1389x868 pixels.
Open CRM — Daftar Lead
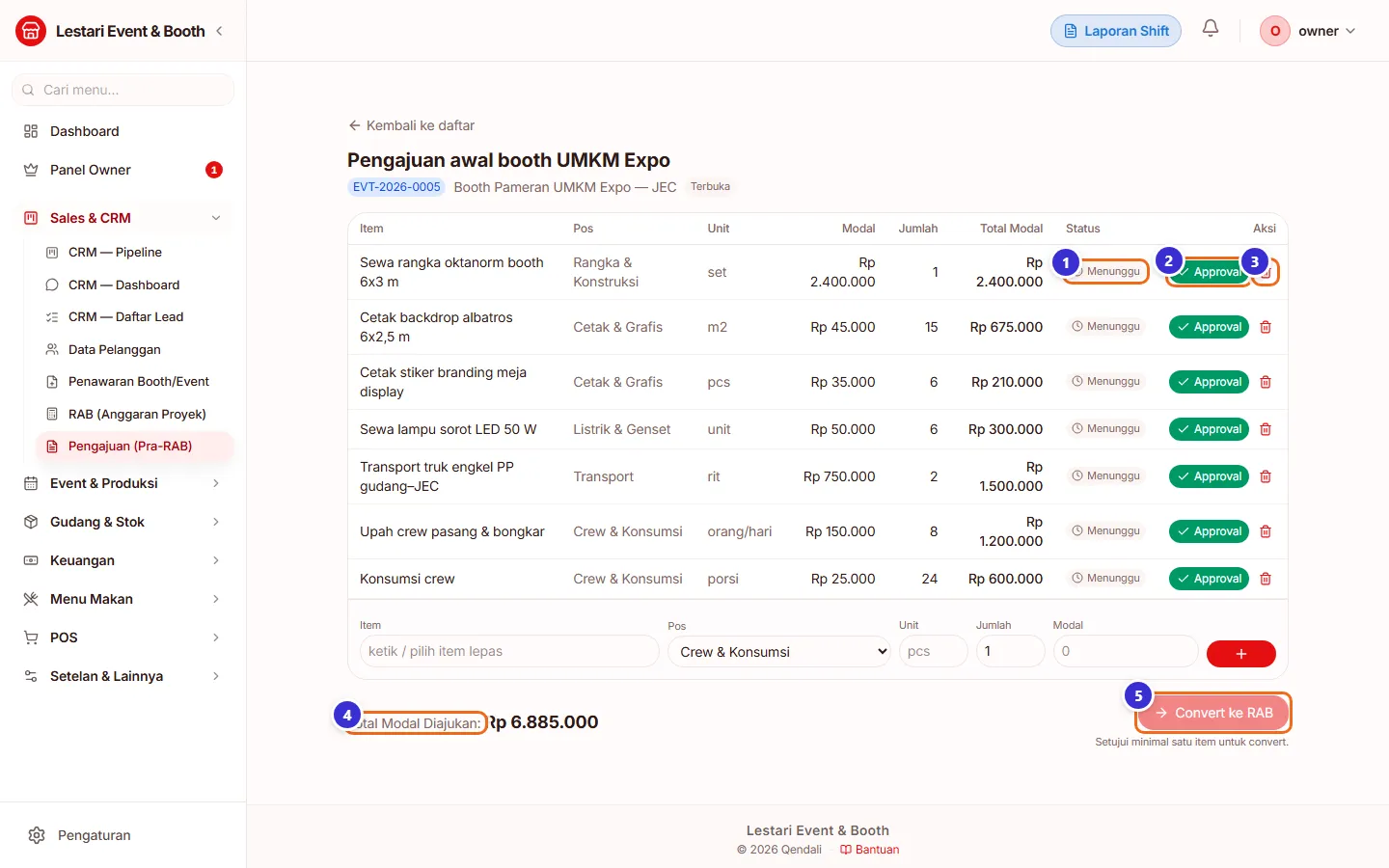(x=134, y=317)
